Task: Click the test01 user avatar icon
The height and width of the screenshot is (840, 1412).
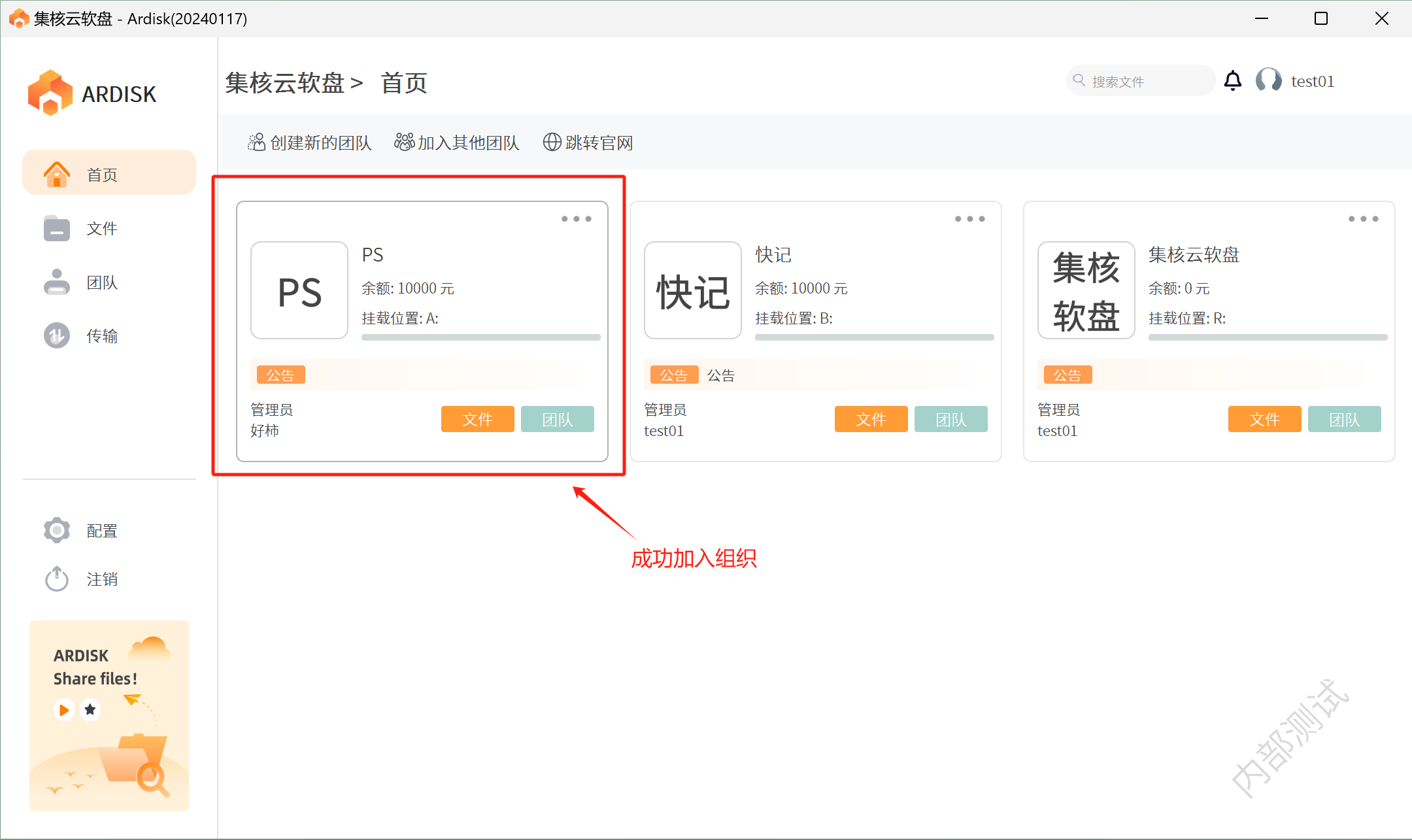Action: tap(1268, 81)
